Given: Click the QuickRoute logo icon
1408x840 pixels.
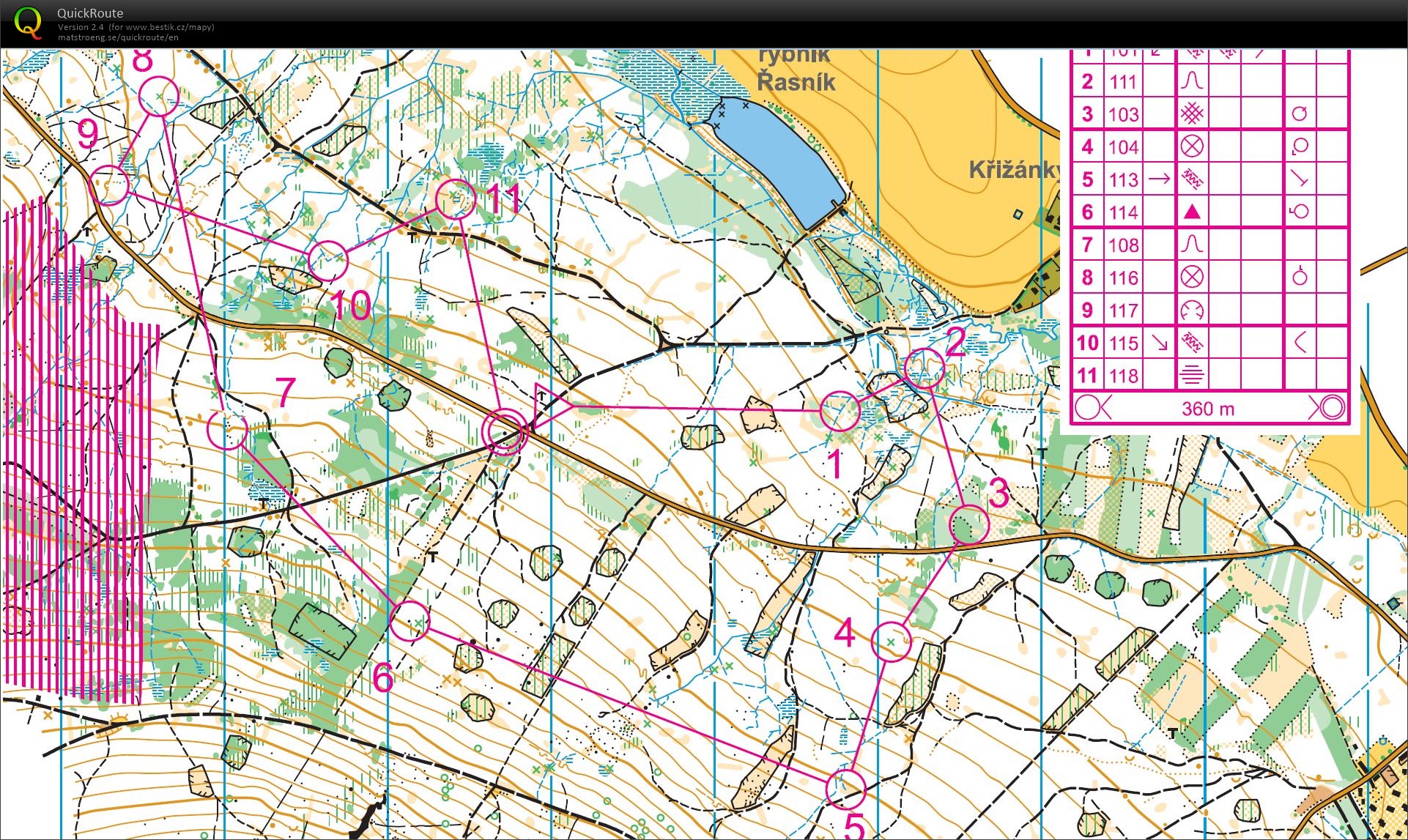Looking at the screenshot, I should pyautogui.click(x=28, y=22).
